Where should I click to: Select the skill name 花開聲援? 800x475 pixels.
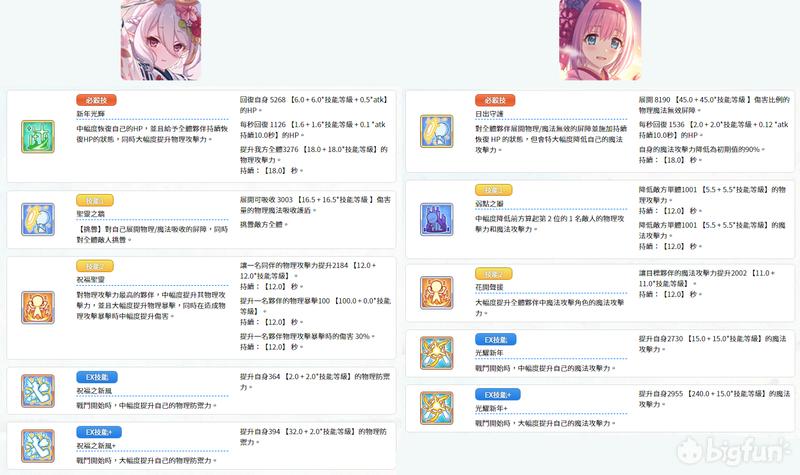coord(489,287)
